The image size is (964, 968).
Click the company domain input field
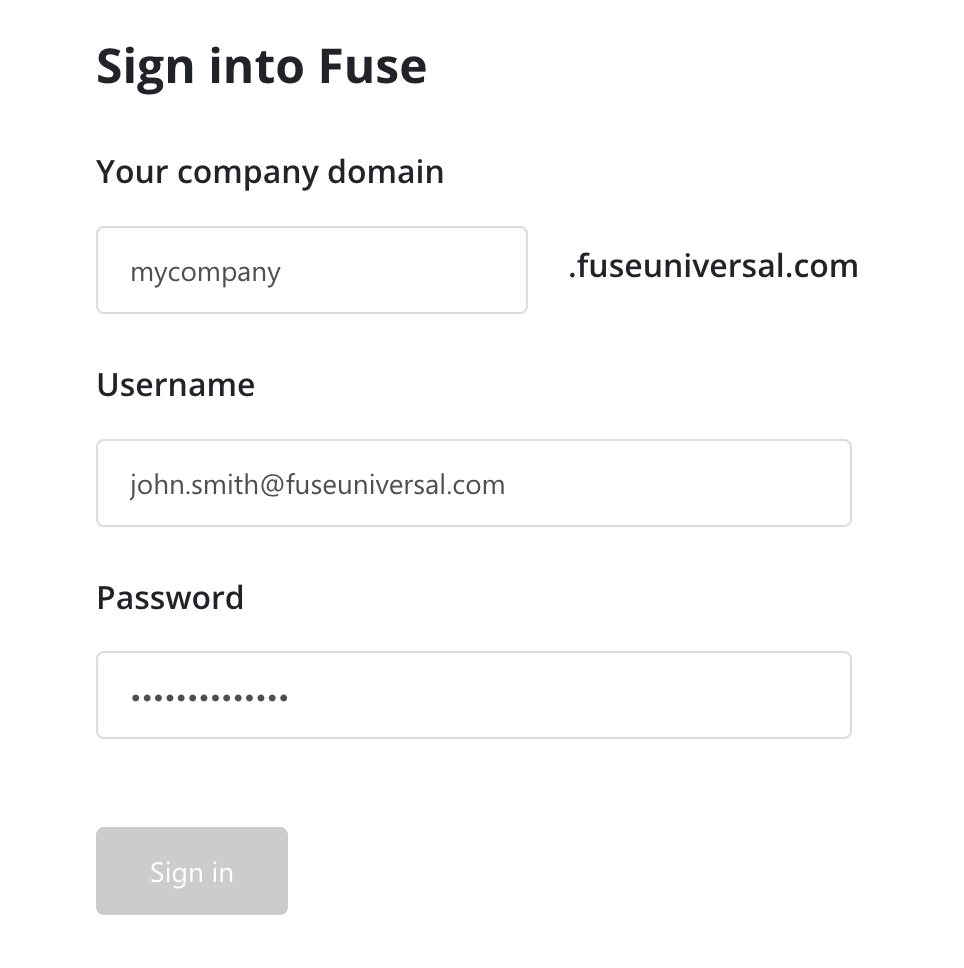pos(311,270)
